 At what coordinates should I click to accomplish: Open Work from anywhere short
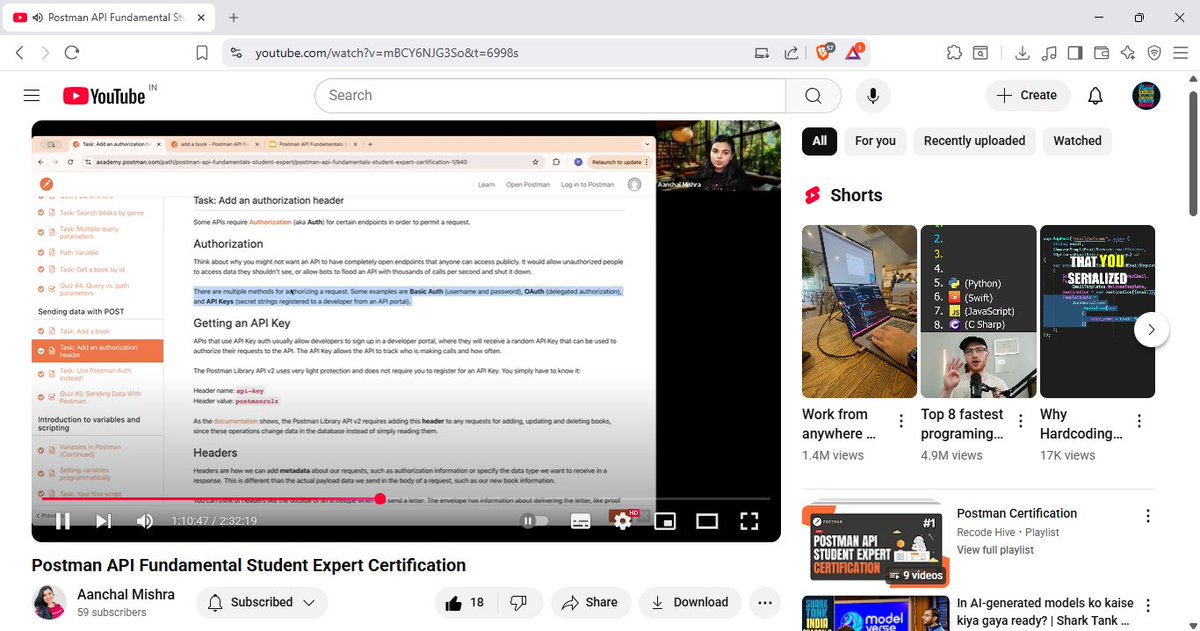coord(859,311)
